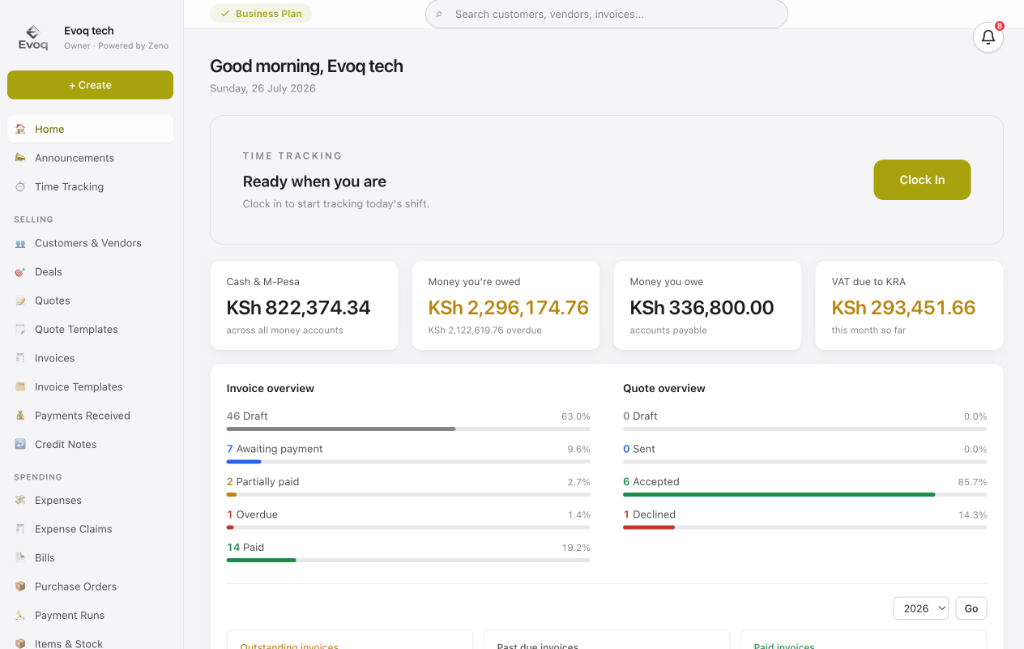This screenshot has height=649, width=1024.
Task: Click the Bills icon in the sidebar
Action: pos(20,558)
